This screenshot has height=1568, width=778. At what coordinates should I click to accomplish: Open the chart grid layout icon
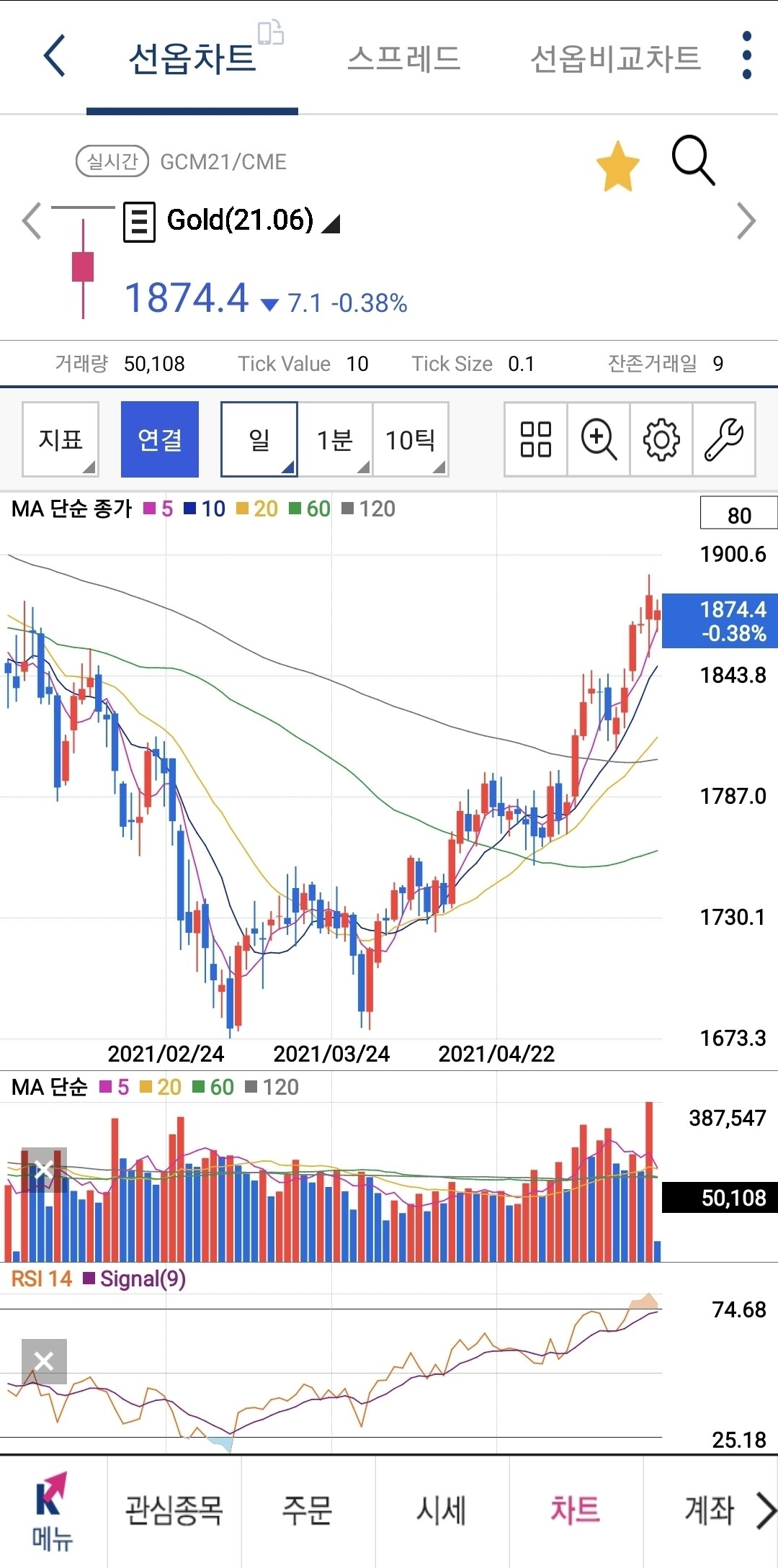[535, 439]
